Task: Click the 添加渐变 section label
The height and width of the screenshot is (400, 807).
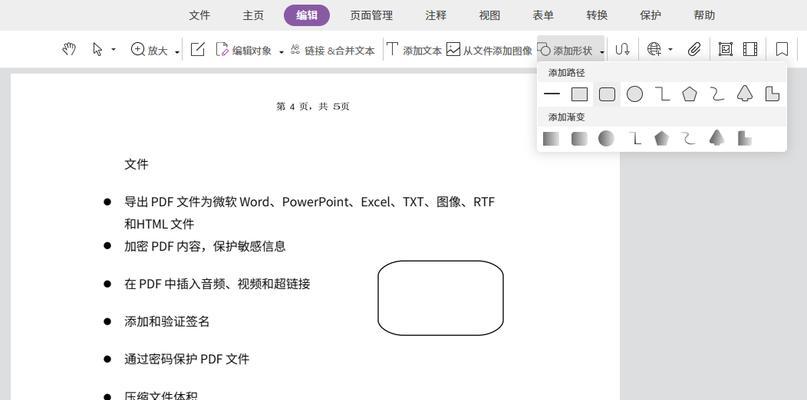Action: pyautogui.click(x=567, y=117)
